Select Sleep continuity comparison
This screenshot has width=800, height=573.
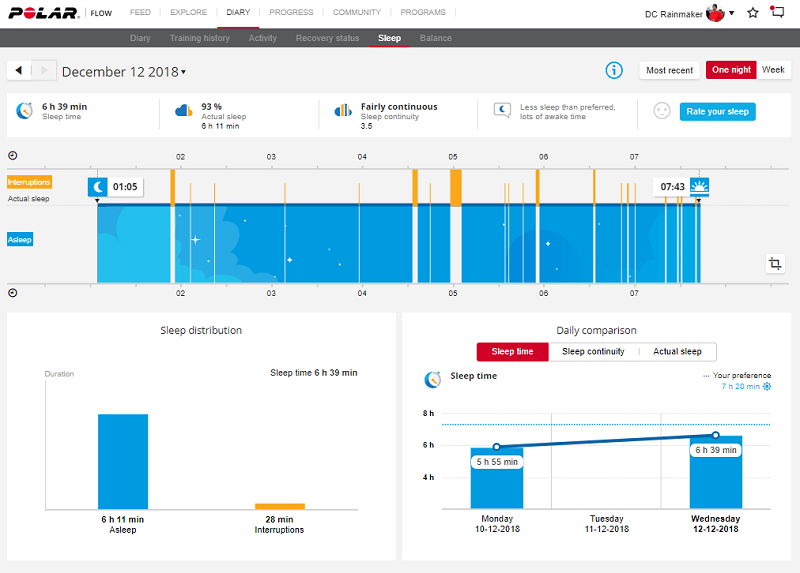[593, 351]
